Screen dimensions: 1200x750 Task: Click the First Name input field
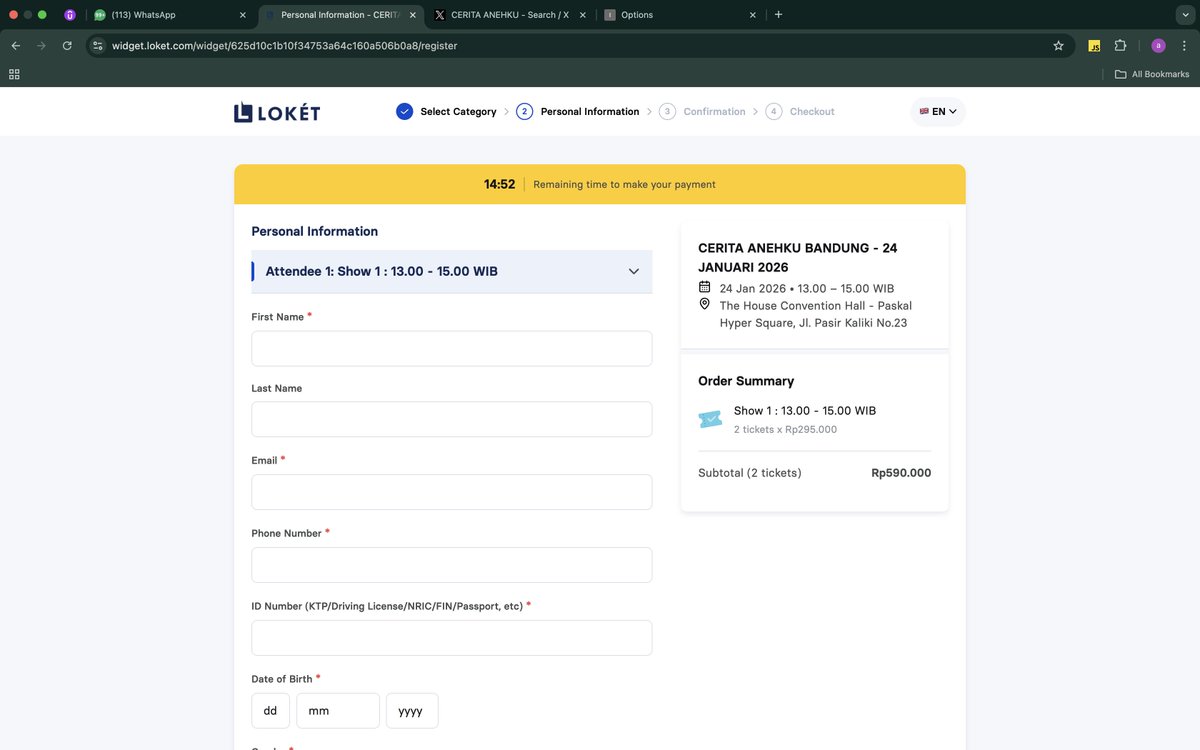(x=451, y=349)
